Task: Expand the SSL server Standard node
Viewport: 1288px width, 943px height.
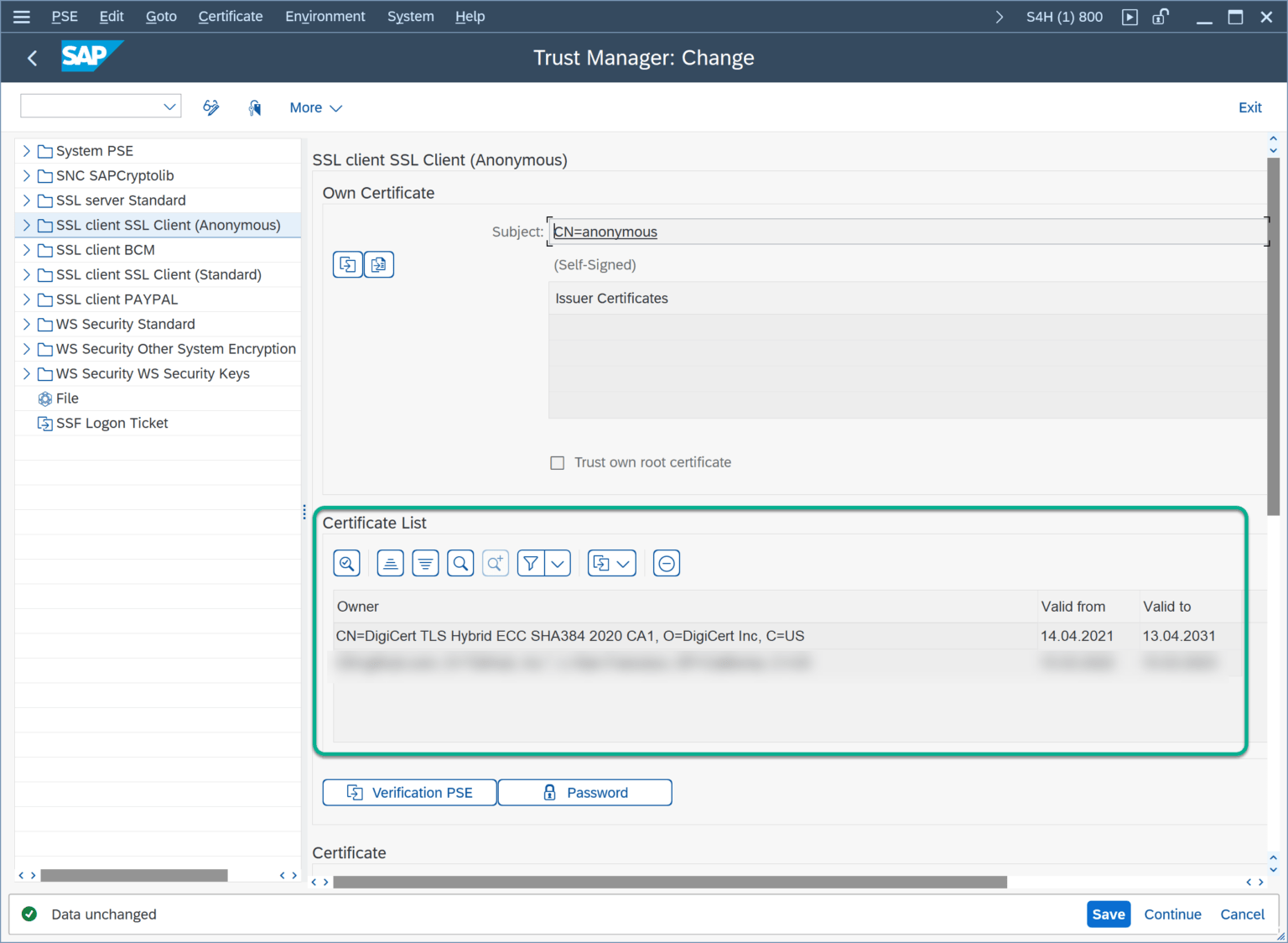Action: coord(27,201)
